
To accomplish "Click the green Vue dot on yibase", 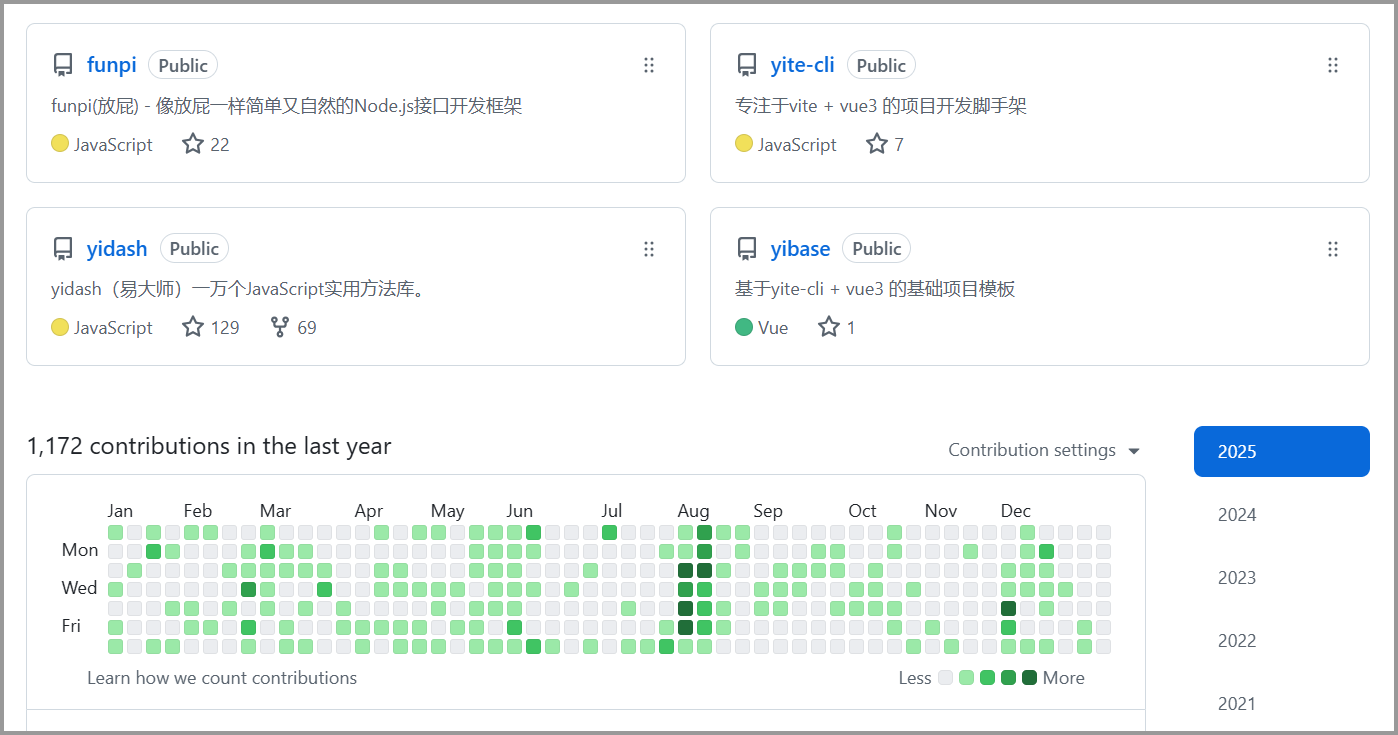I will click(x=743, y=327).
